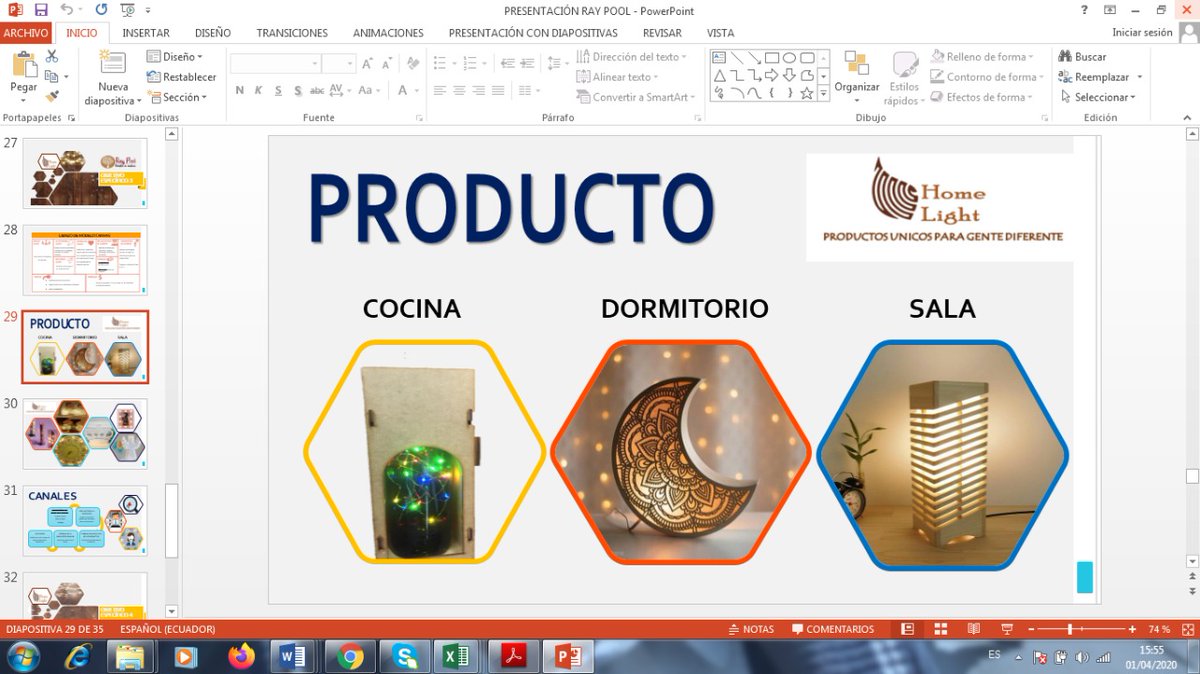The height and width of the screenshot is (674, 1200).
Task: Open the Sección dropdown
Action: [x=178, y=97]
